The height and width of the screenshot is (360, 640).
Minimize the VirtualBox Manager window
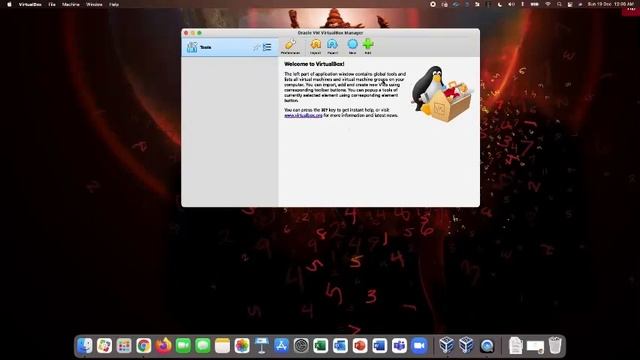pyautogui.click(x=193, y=33)
